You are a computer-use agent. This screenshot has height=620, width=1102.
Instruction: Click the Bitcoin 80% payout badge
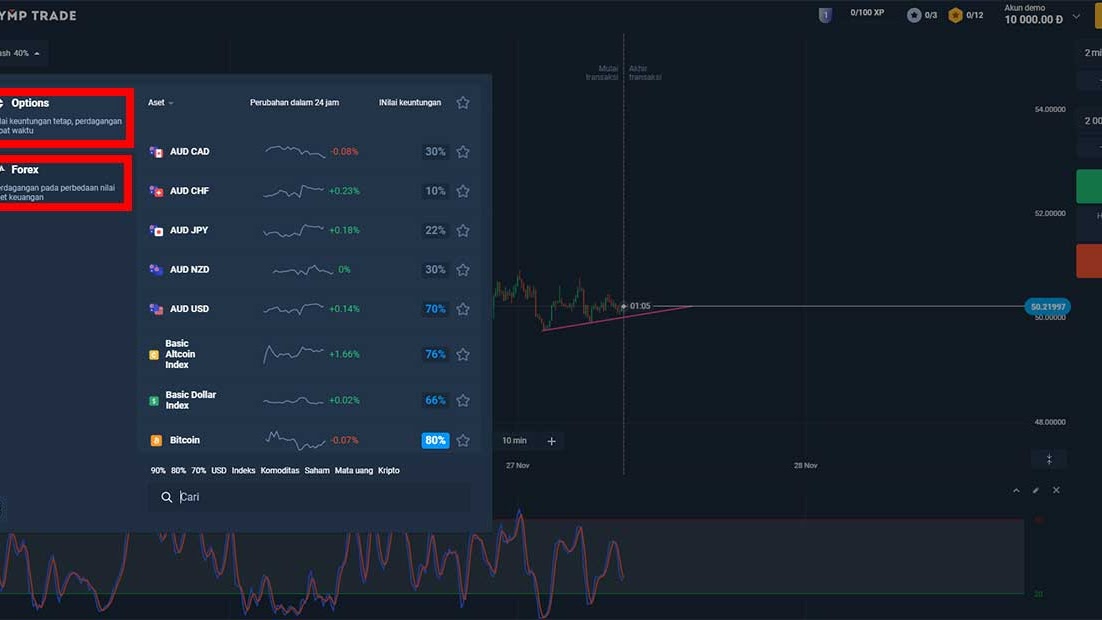(x=435, y=440)
